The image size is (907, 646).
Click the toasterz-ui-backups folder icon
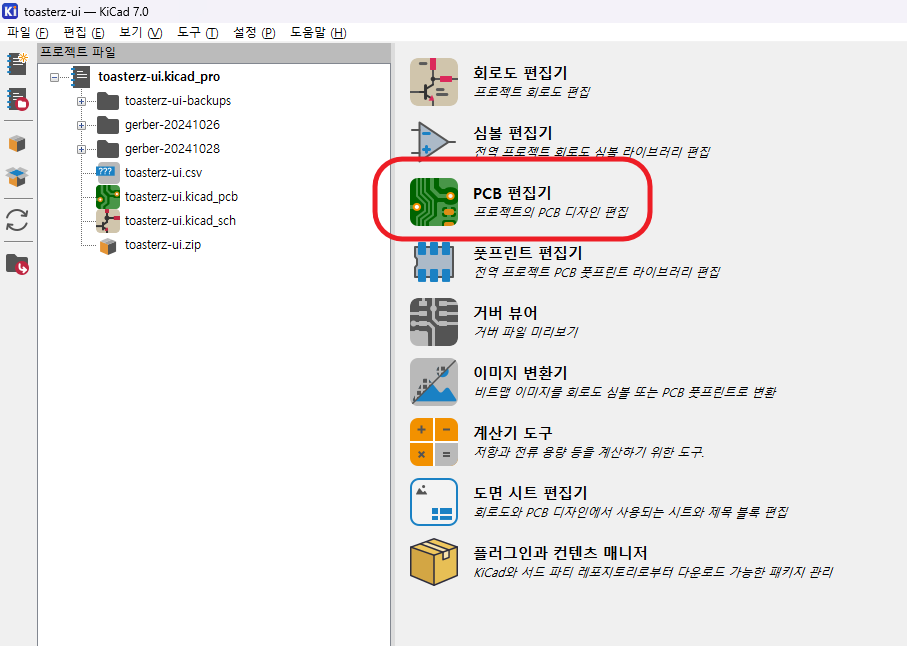(x=108, y=101)
